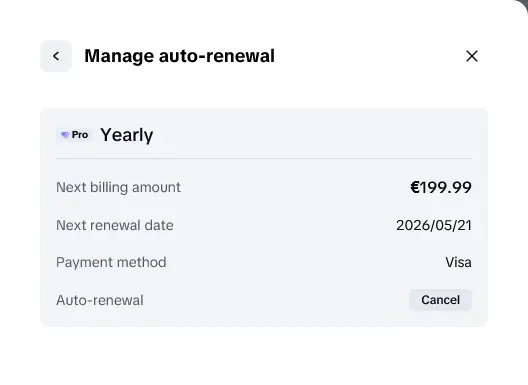Close the Manage auto-renewal dialog with X

(x=472, y=56)
